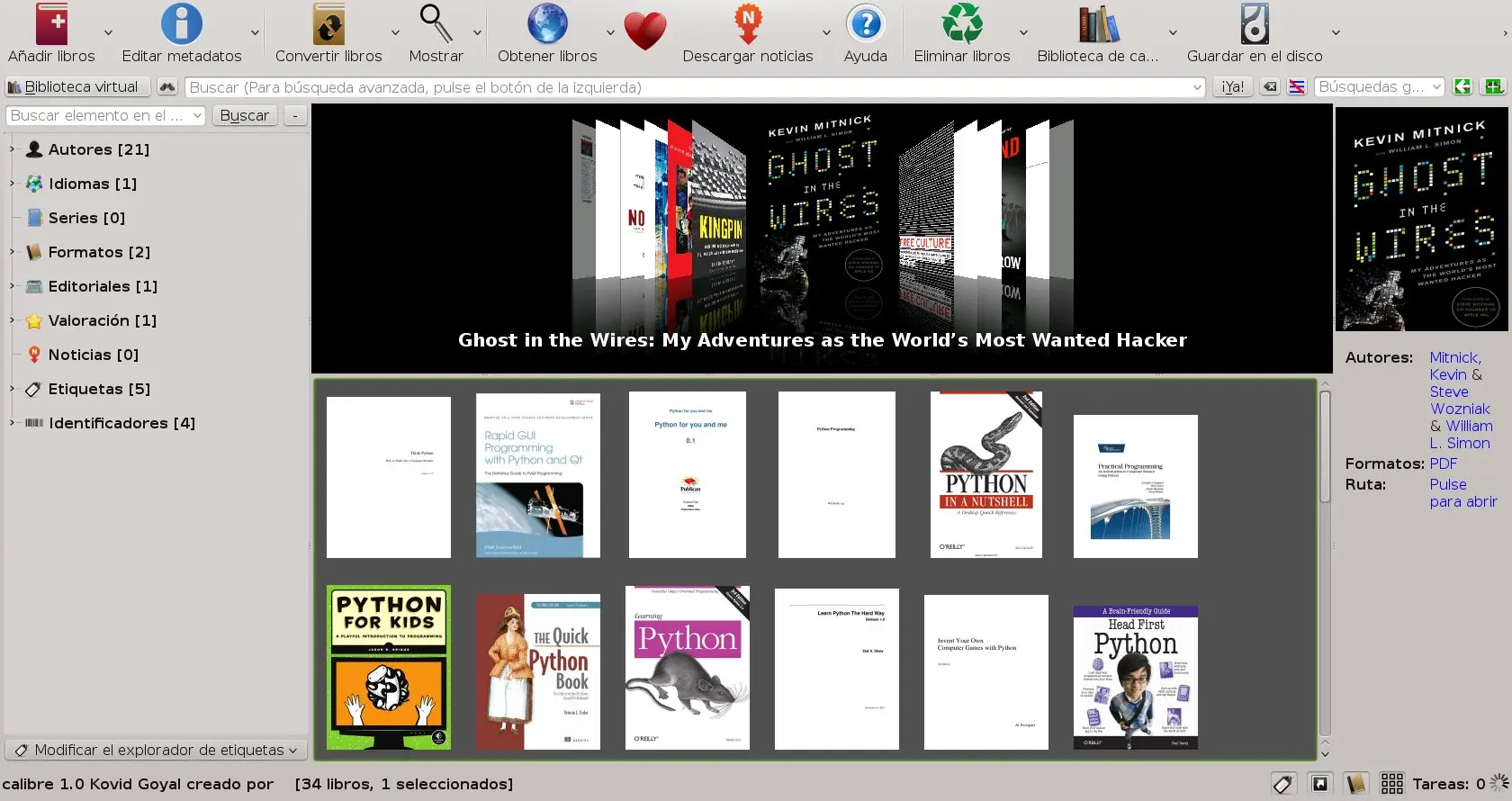Click the red heart donate icon
Viewport: 1512px width, 801px height.
click(645, 31)
